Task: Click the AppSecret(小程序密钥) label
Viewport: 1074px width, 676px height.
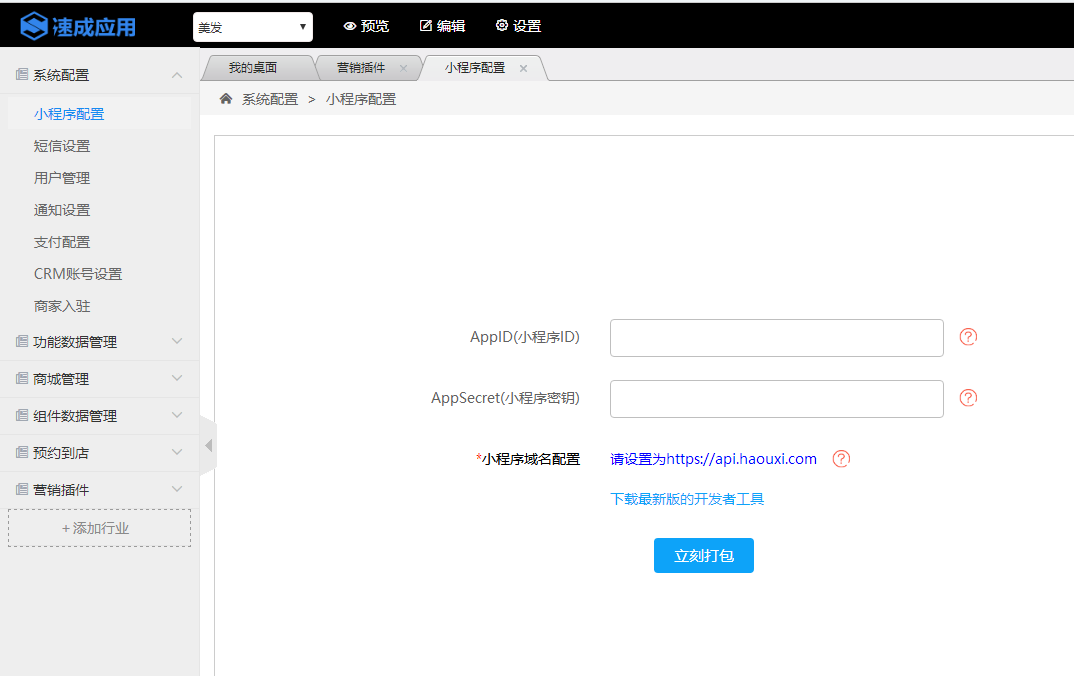Action: [x=505, y=398]
